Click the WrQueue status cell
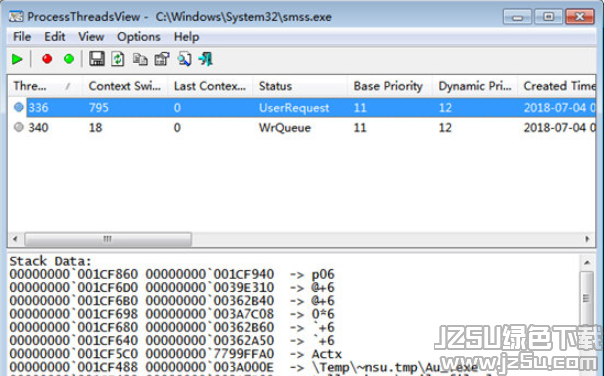The width and height of the screenshot is (604, 376). click(x=285, y=128)
